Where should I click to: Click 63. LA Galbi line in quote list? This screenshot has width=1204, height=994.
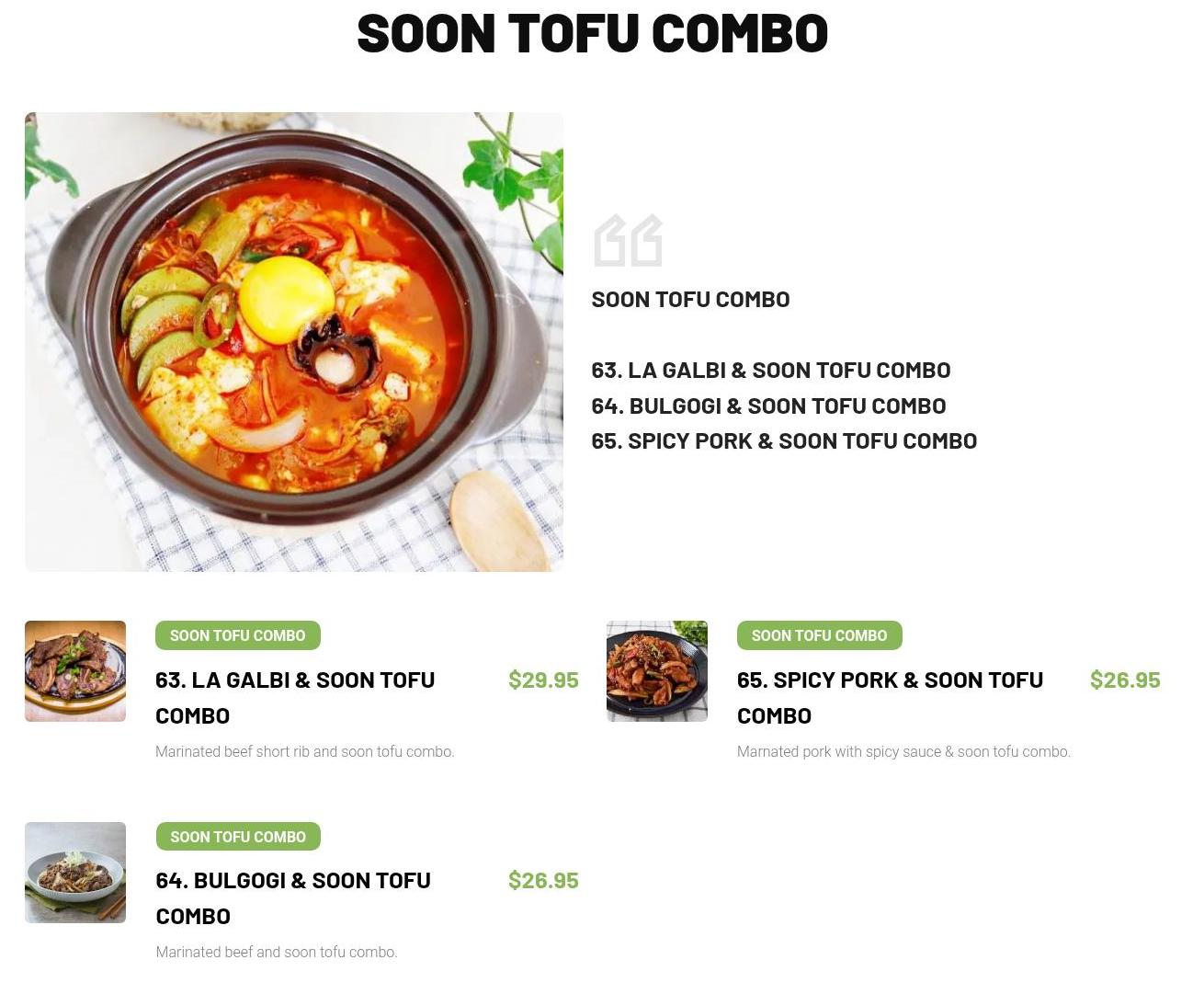(x=771, y=371)
